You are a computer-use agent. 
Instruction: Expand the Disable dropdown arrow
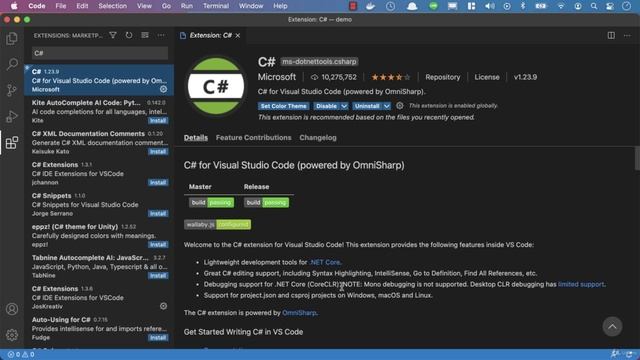tap(344, 106)
